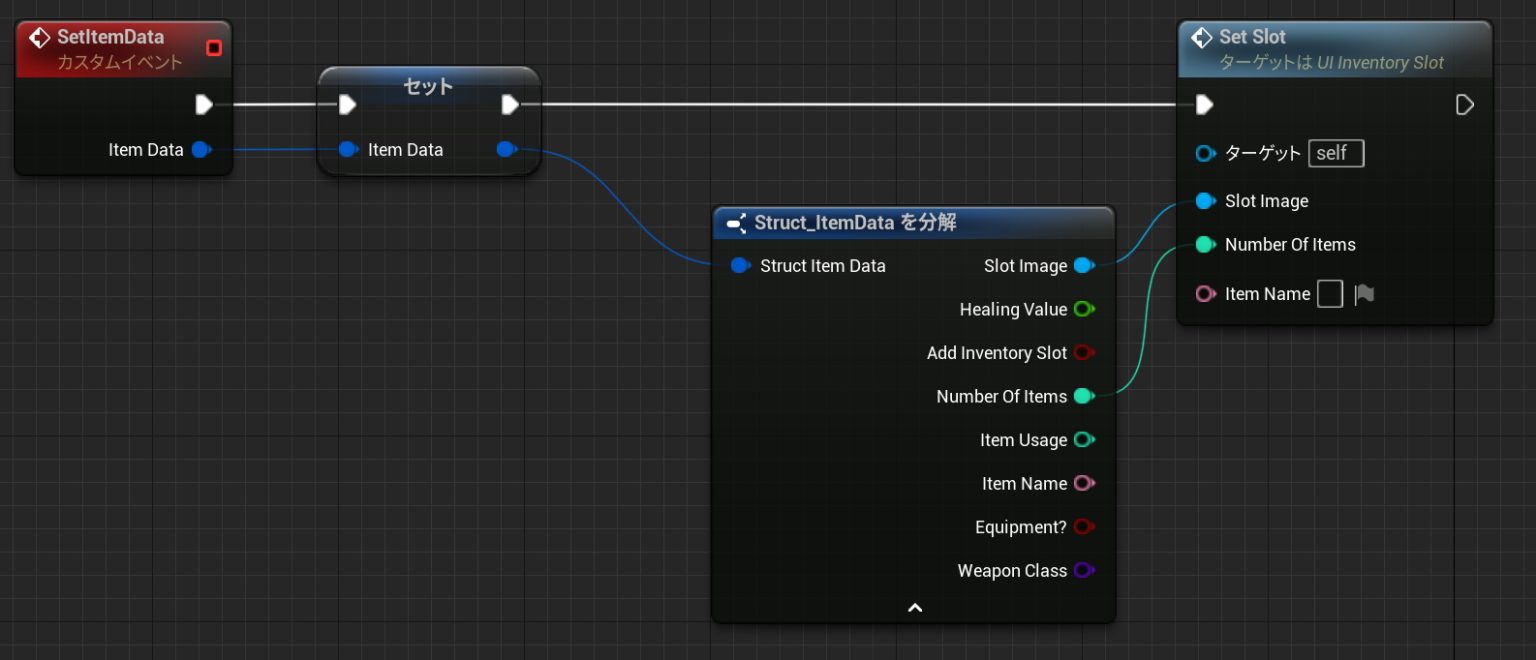Click the flag icon beside Item Name

(x=1364, y=294)
